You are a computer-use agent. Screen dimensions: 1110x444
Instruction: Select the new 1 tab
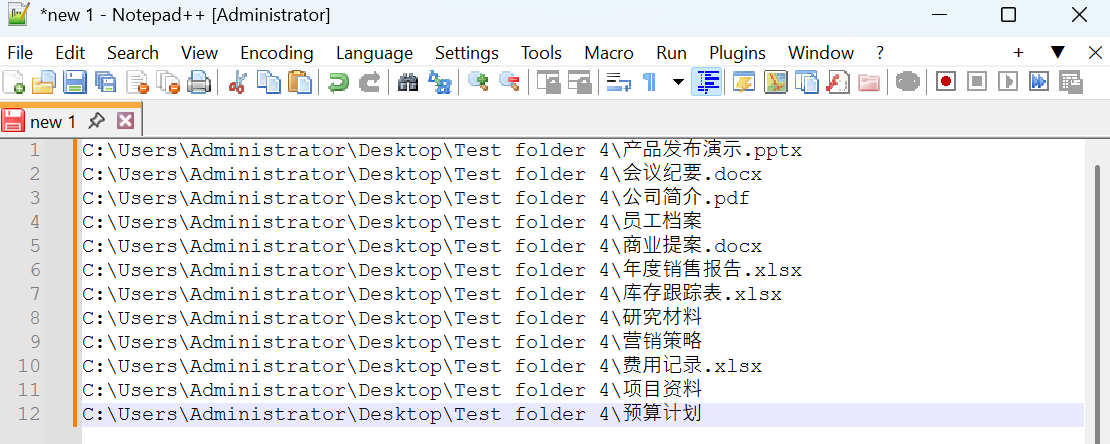(52, 122)
